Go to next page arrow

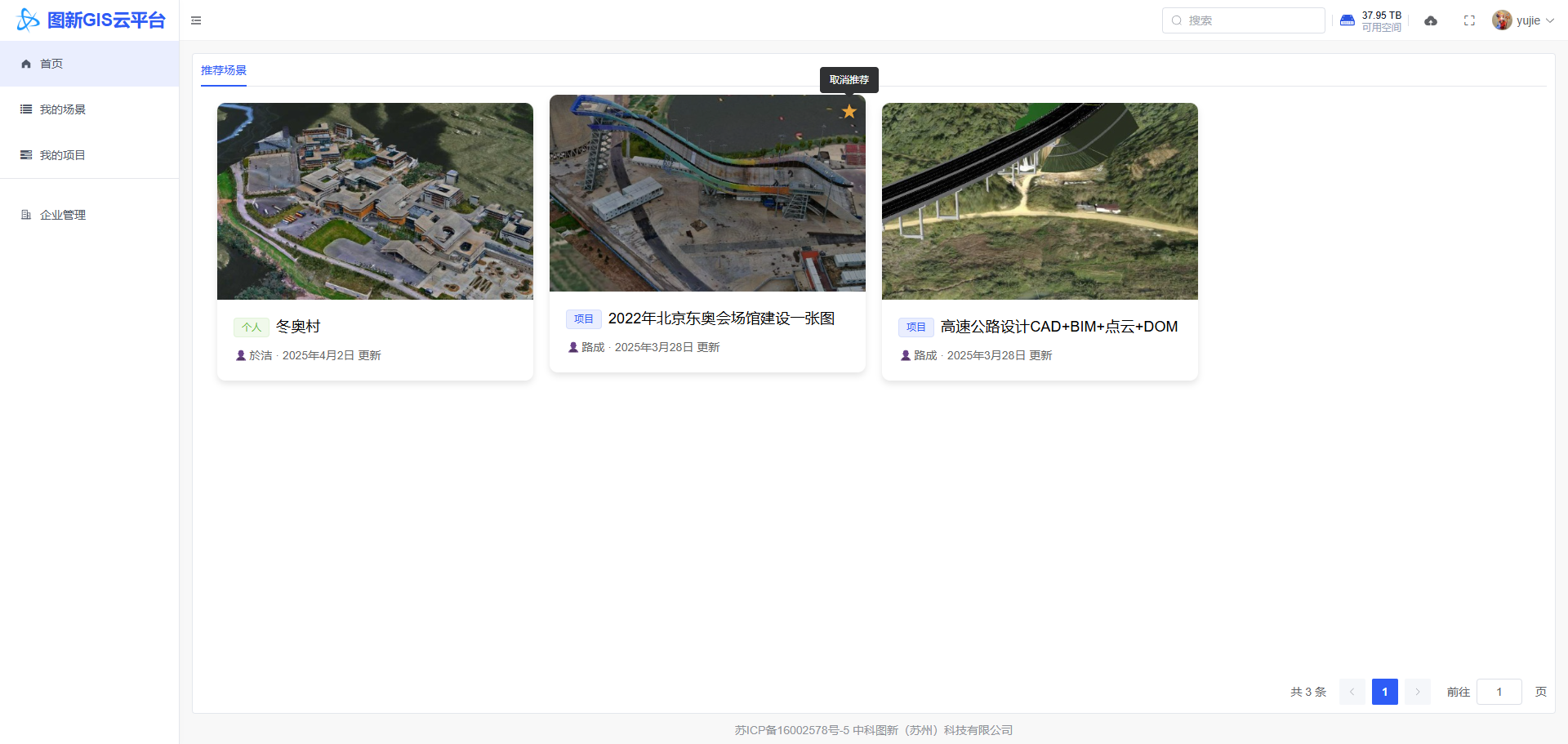(x=1418, y=692)
